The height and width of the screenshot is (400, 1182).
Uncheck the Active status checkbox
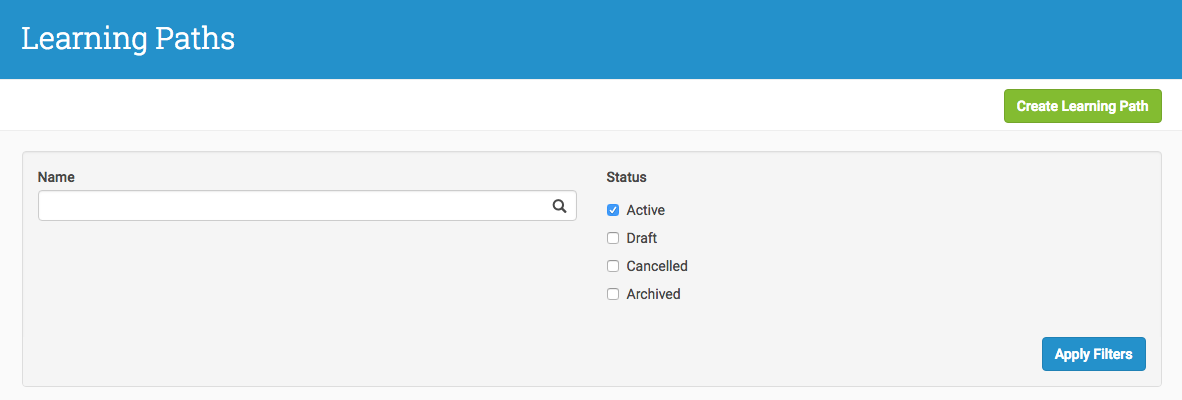coord(613,210)
